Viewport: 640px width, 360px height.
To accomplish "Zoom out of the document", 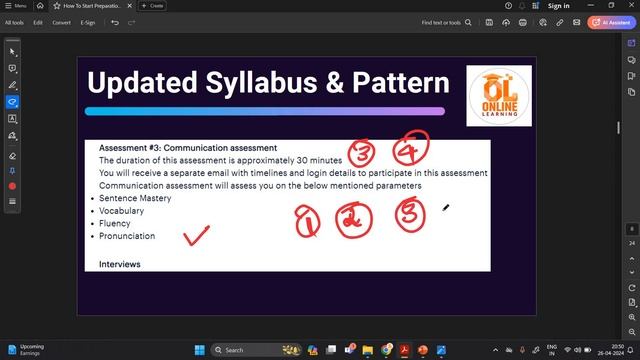I will (632, 332).
